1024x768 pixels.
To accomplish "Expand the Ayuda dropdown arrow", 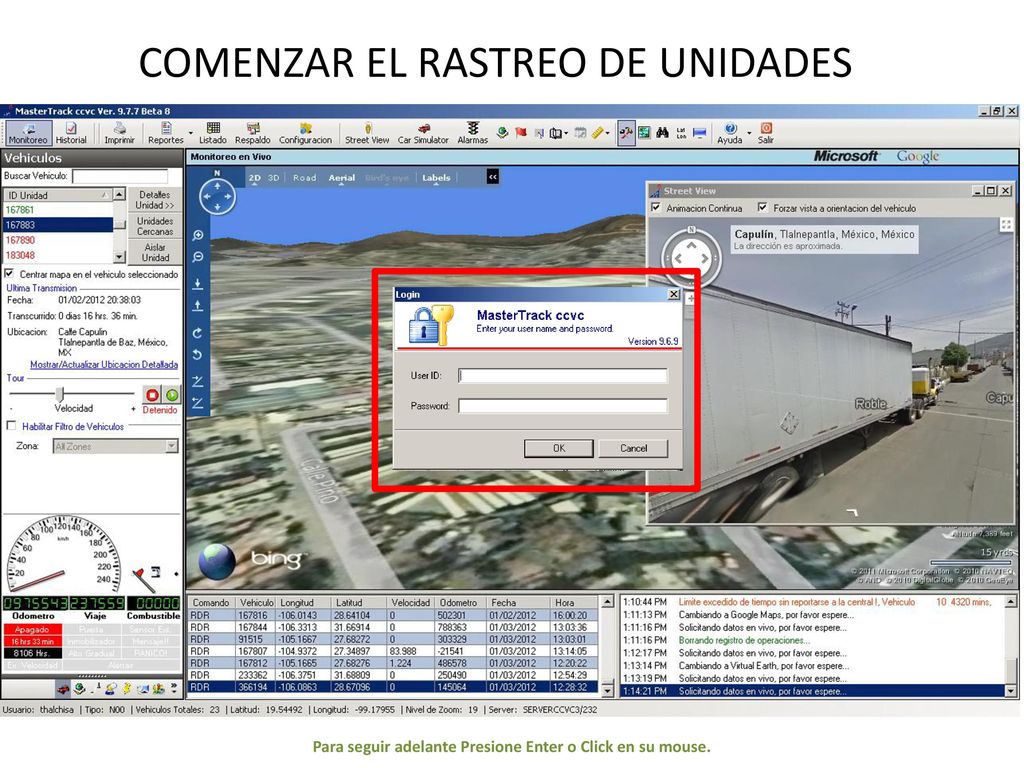I will tap(749, 133).
